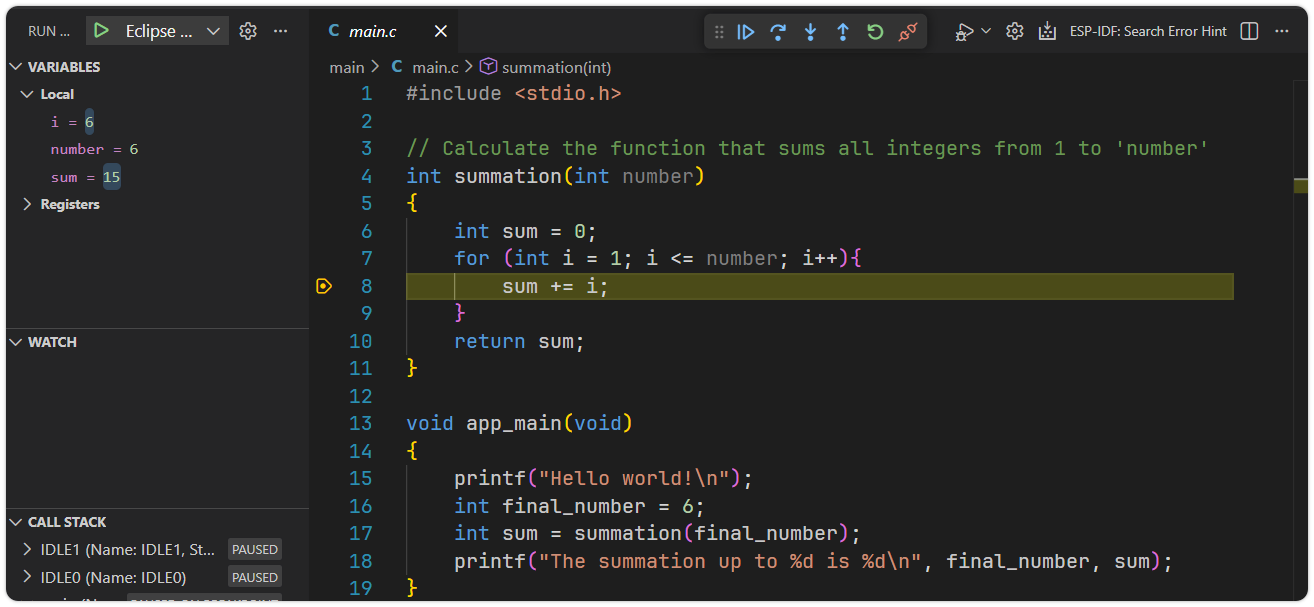Click the IDLE0 PAUSED badge

tap(254, 577)
